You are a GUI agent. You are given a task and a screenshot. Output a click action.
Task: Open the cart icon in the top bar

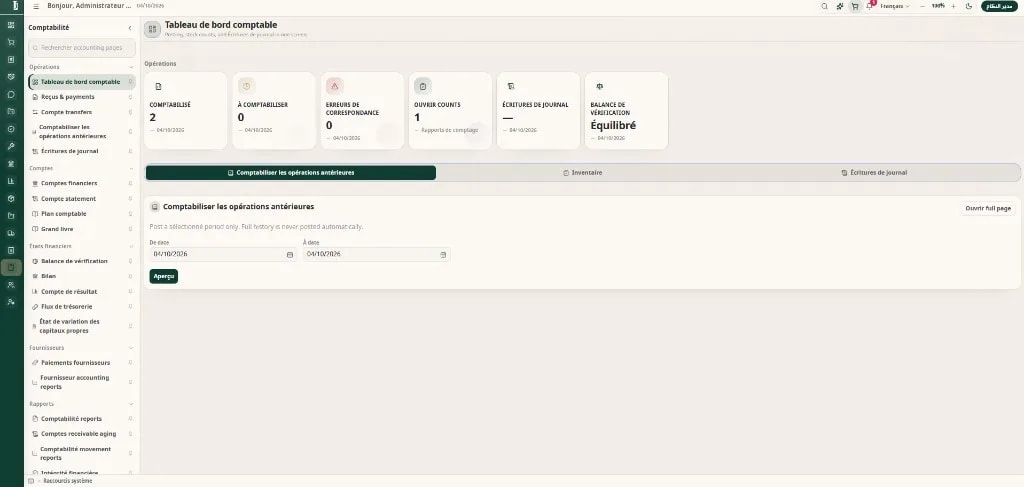854,6
